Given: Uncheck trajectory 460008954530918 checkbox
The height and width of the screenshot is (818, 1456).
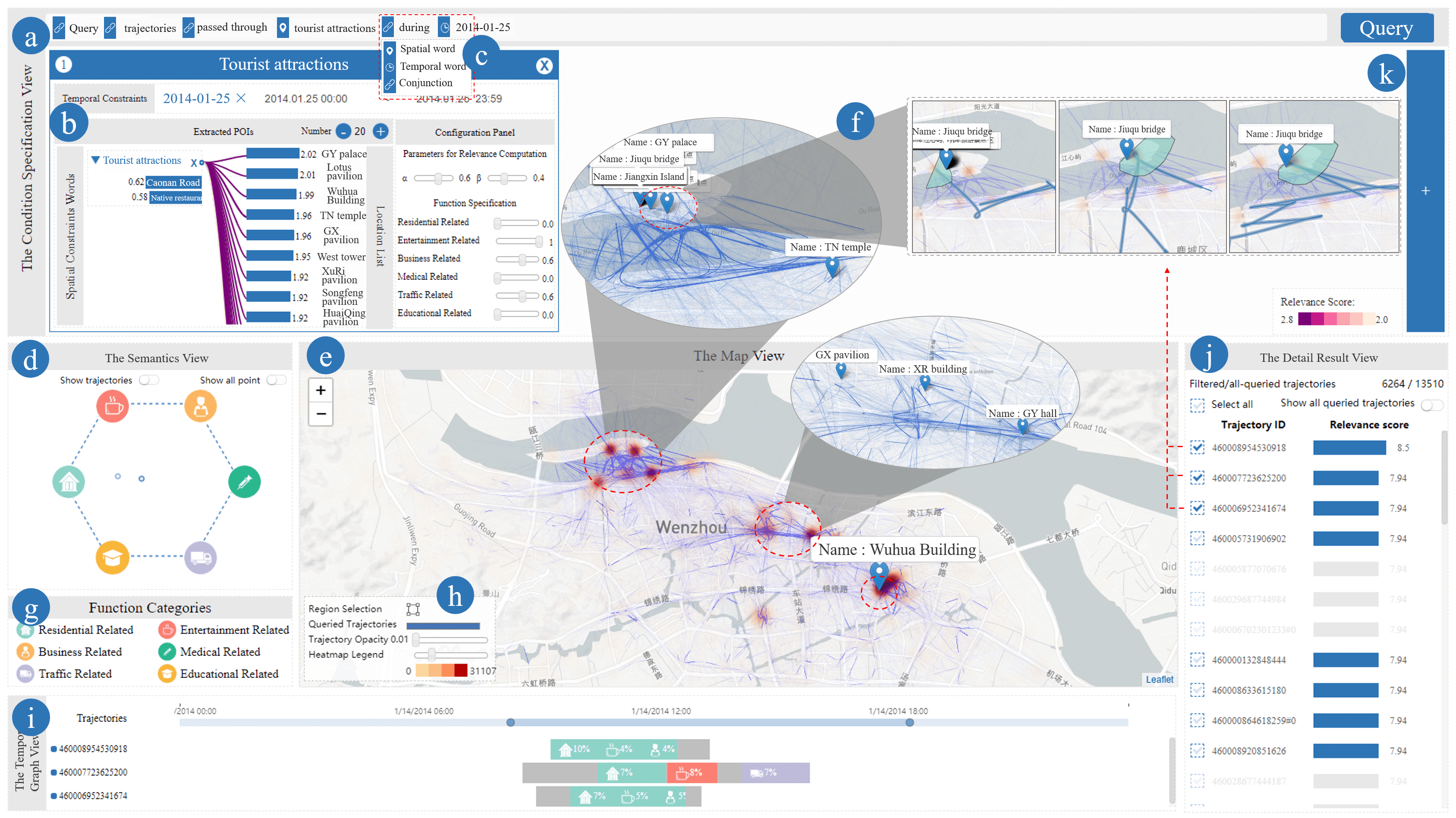Looking at the screenshot, I should click(1197, 448).
